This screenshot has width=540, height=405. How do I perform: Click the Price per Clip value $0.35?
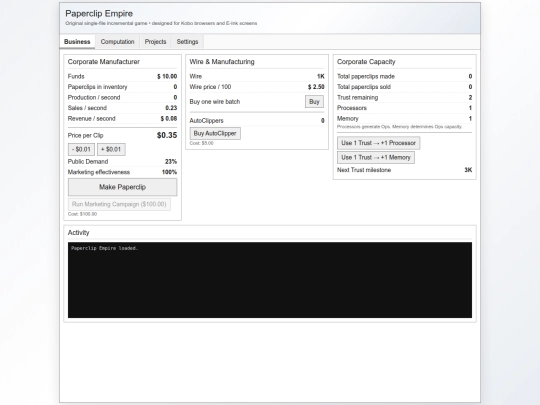(x=167, y=135)
